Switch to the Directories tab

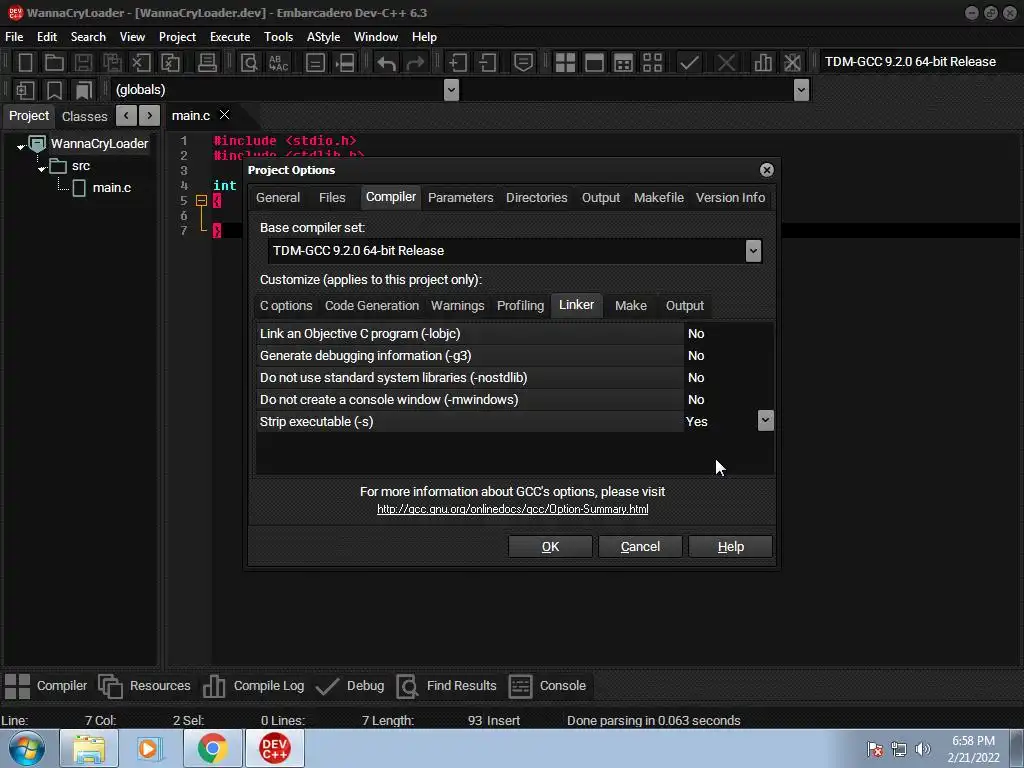(536, 198)
